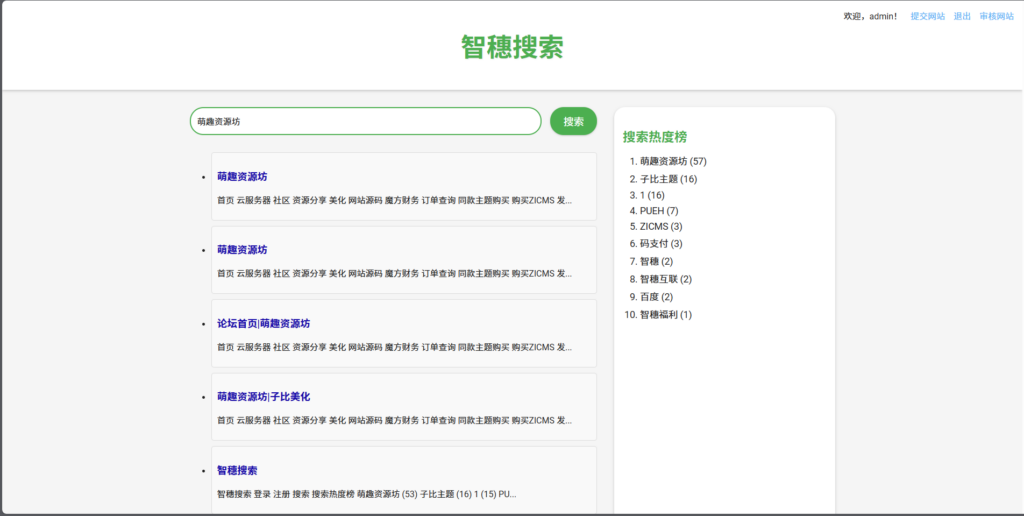Select hot search item 智穗 (2)

656,261
